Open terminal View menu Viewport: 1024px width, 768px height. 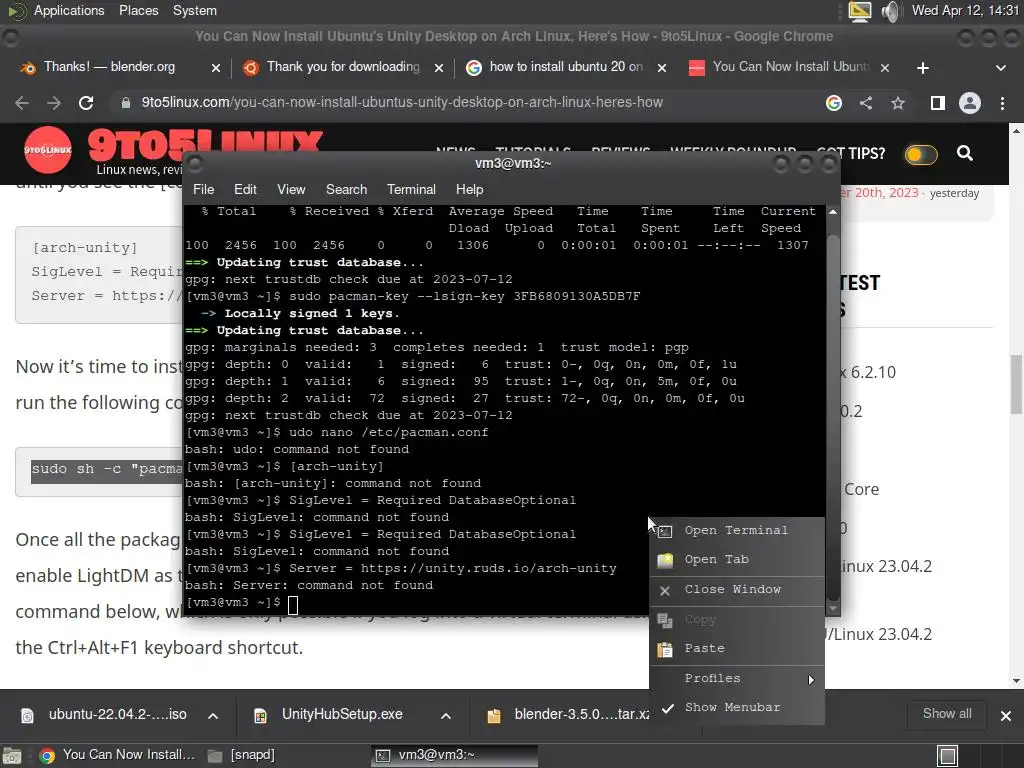[x=291, y=189]
